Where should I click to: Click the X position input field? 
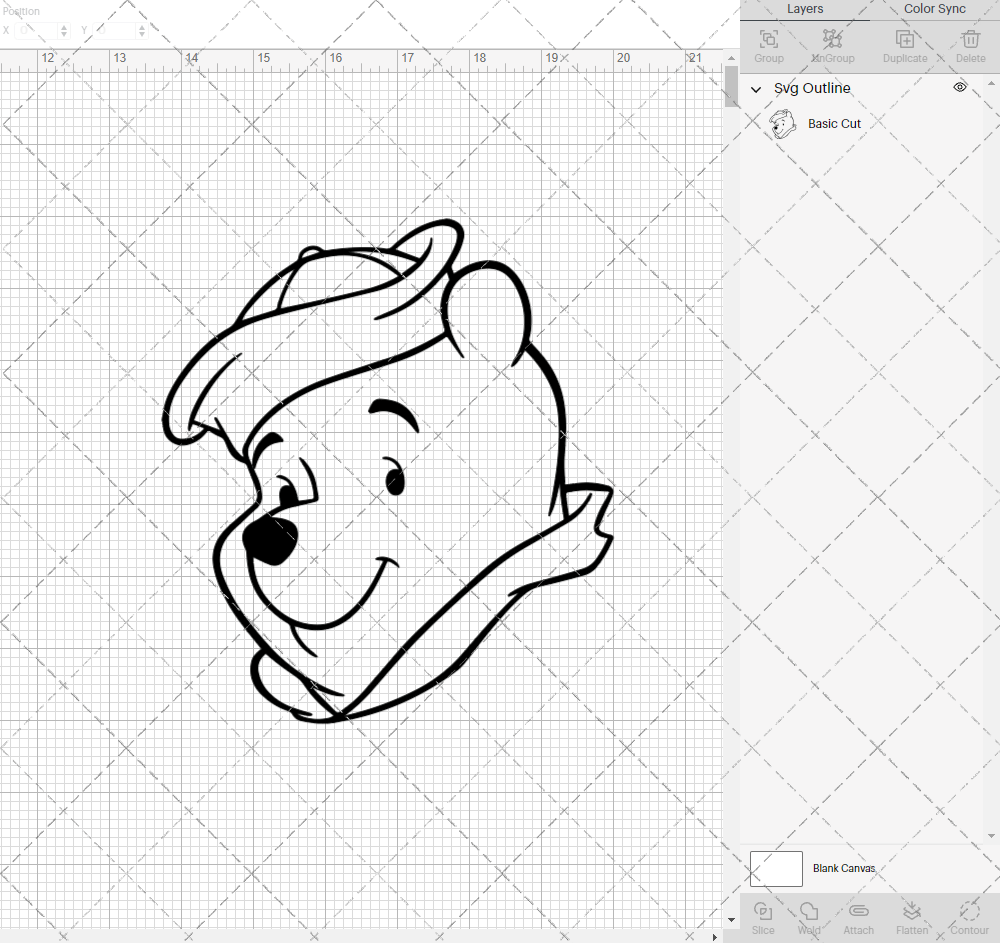pyautogui.click(x=37, y=30)
